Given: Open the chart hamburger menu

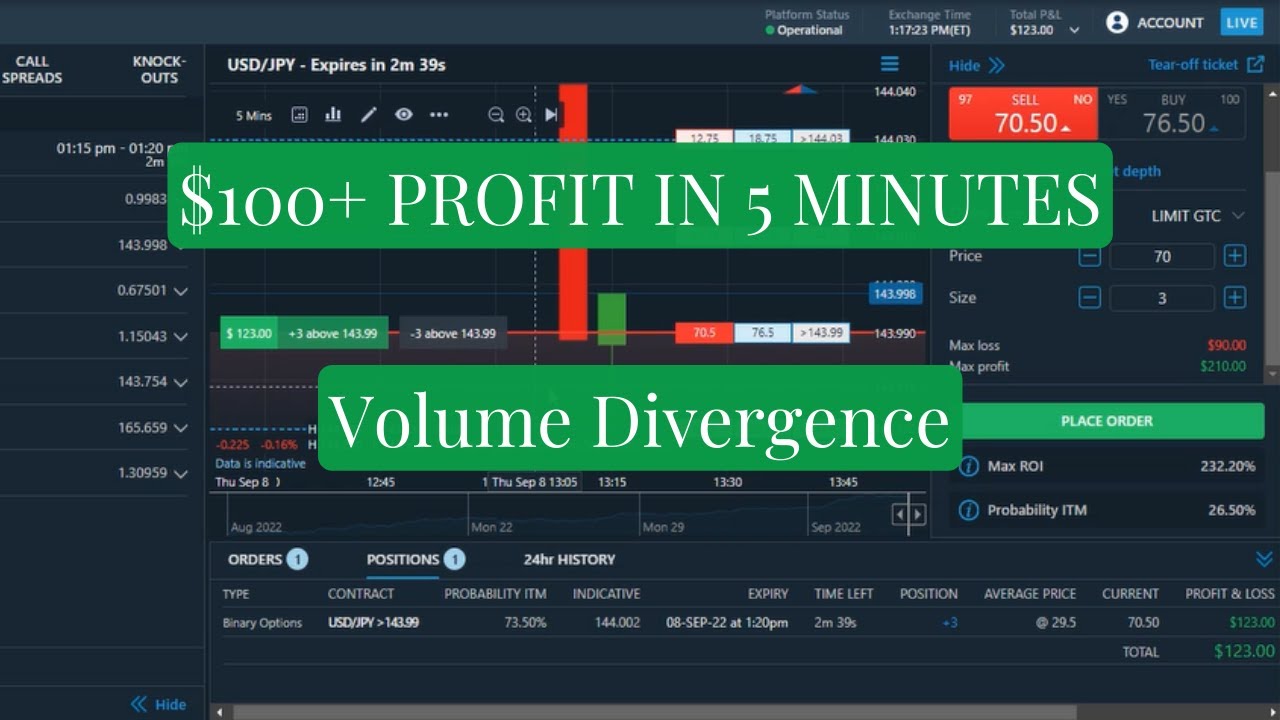Looking at the screenshot, I should pyautogui.click(x=890, y=65).
